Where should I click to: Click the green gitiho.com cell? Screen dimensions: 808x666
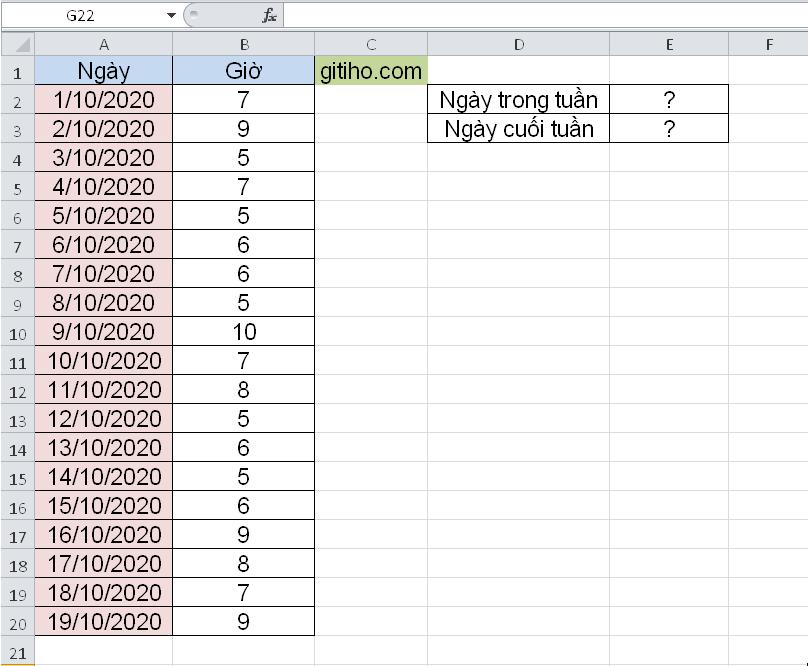370,71
